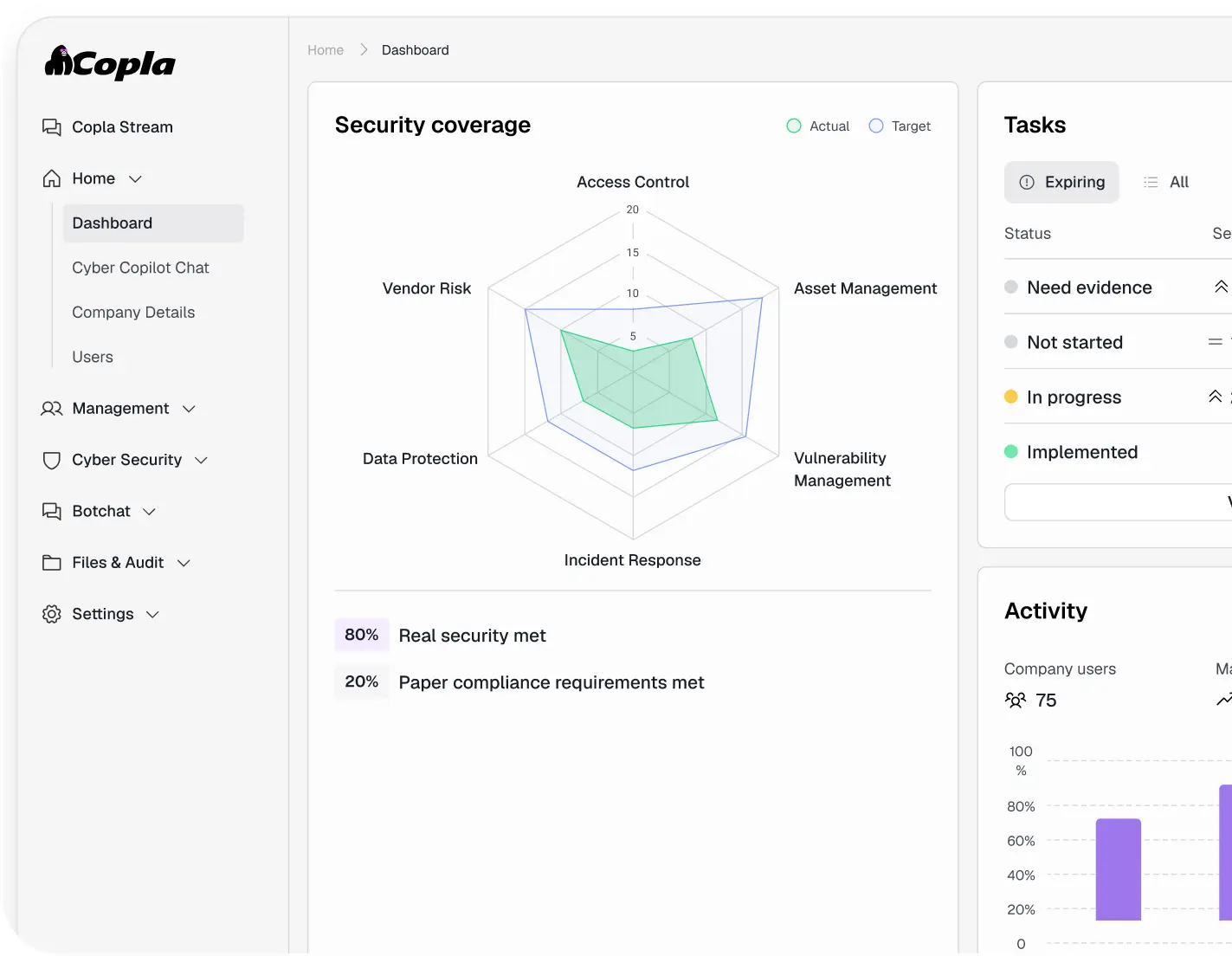Click the Files & Audit folder icon
Viewport: 1232px width, 956px height.
52,563
